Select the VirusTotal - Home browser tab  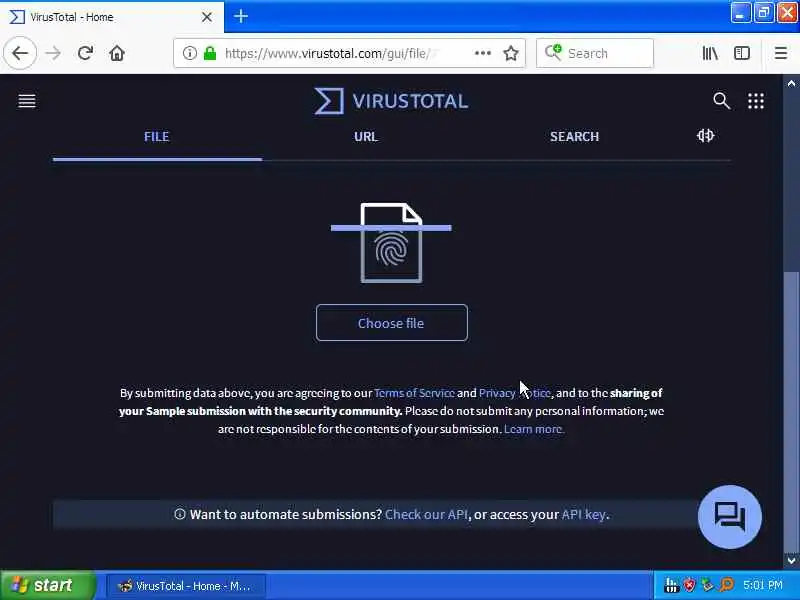point(112,17)
